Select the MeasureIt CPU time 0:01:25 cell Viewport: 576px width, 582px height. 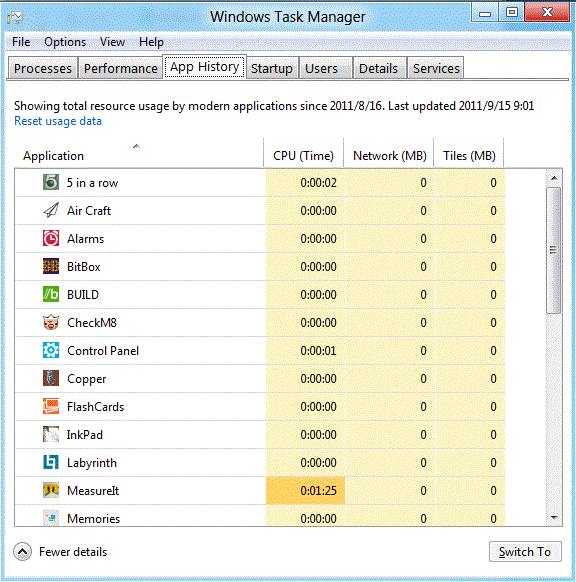point(305,490)
